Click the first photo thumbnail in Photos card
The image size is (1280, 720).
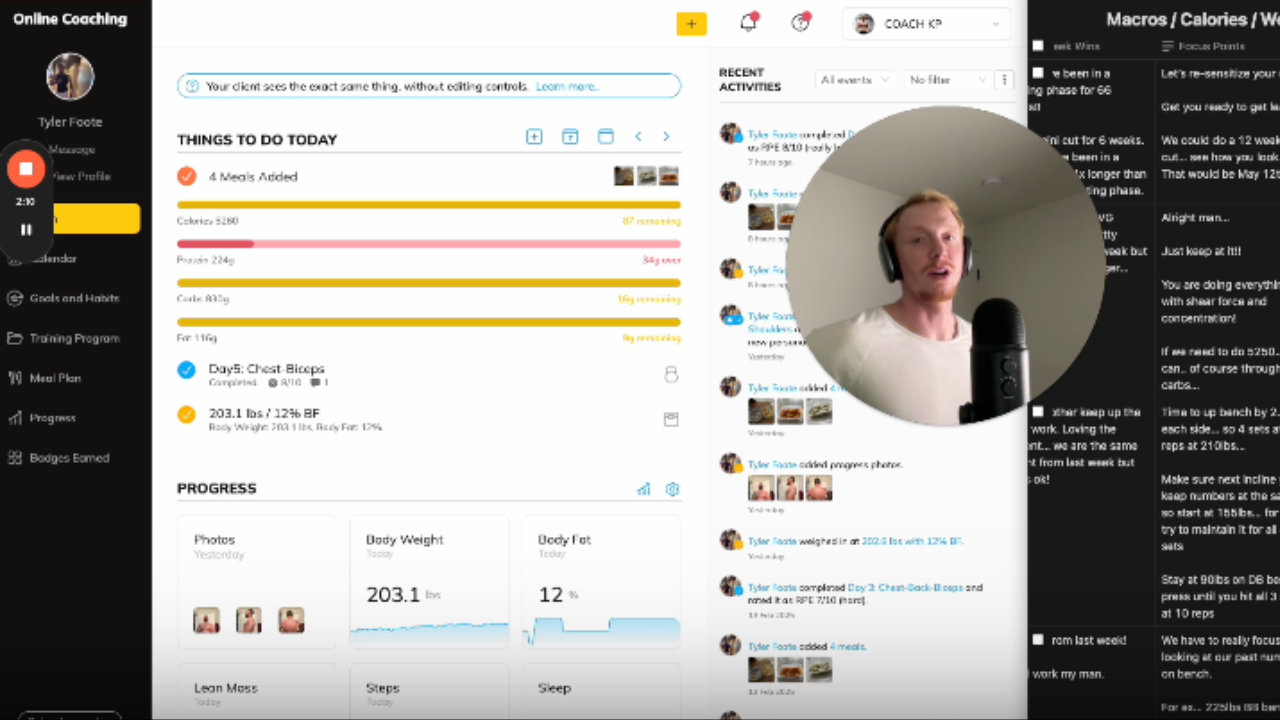tap(206, 620)
